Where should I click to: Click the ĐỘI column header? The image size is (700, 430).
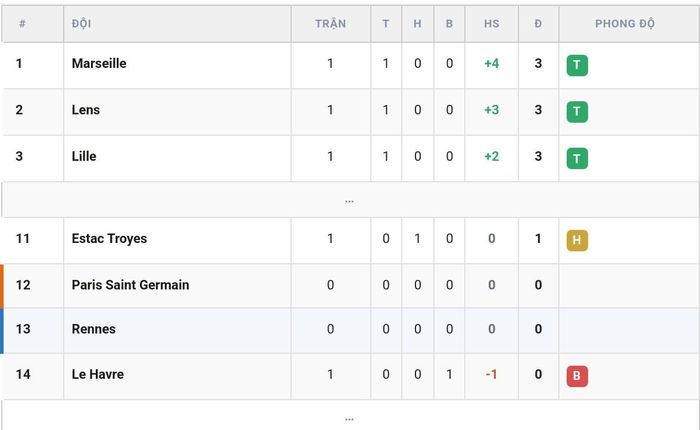(82, 23)
